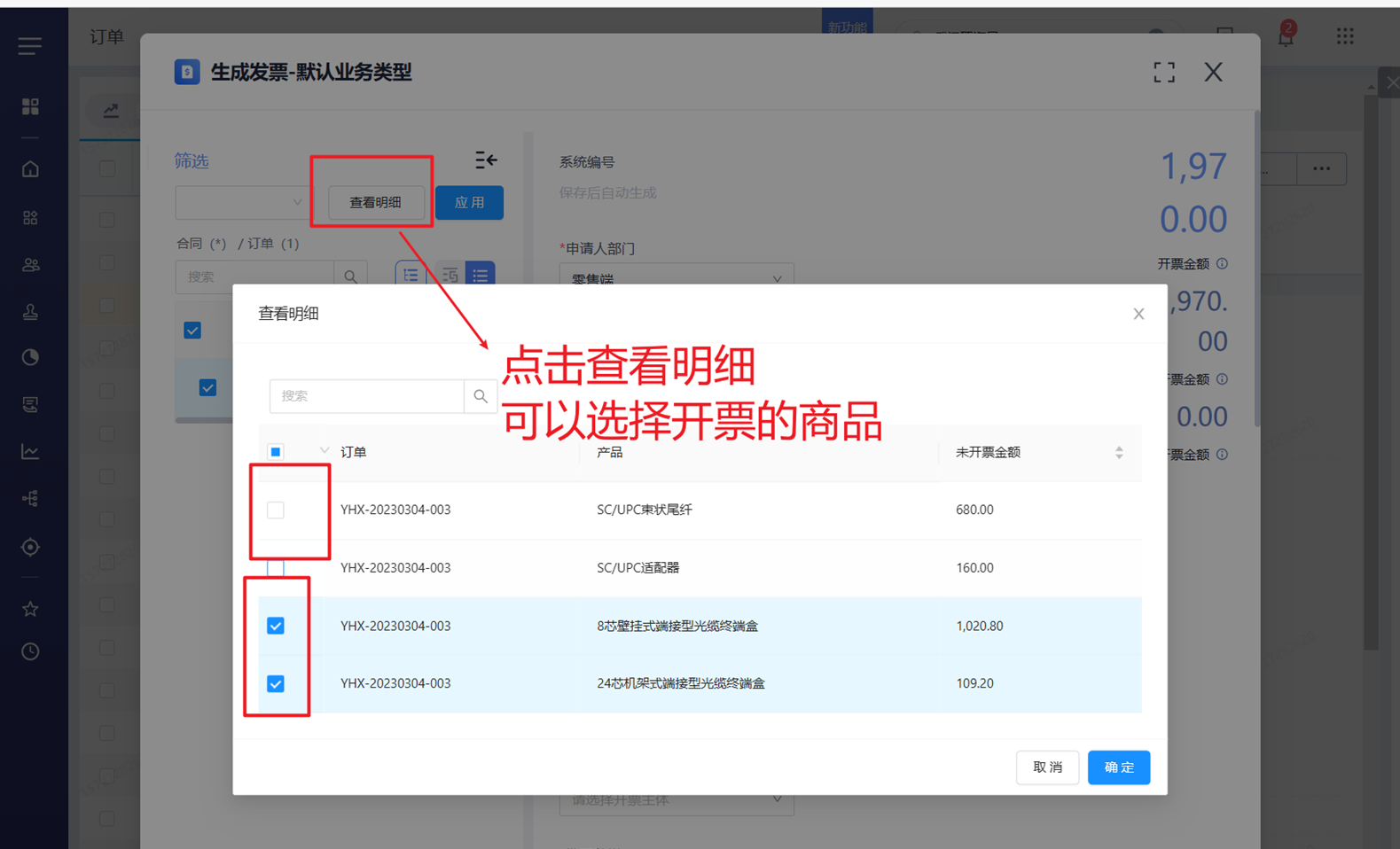Click the 保存后自动生成 placeholder text
The height and width of the screenshot is (849, 1400).
point(608,193)
